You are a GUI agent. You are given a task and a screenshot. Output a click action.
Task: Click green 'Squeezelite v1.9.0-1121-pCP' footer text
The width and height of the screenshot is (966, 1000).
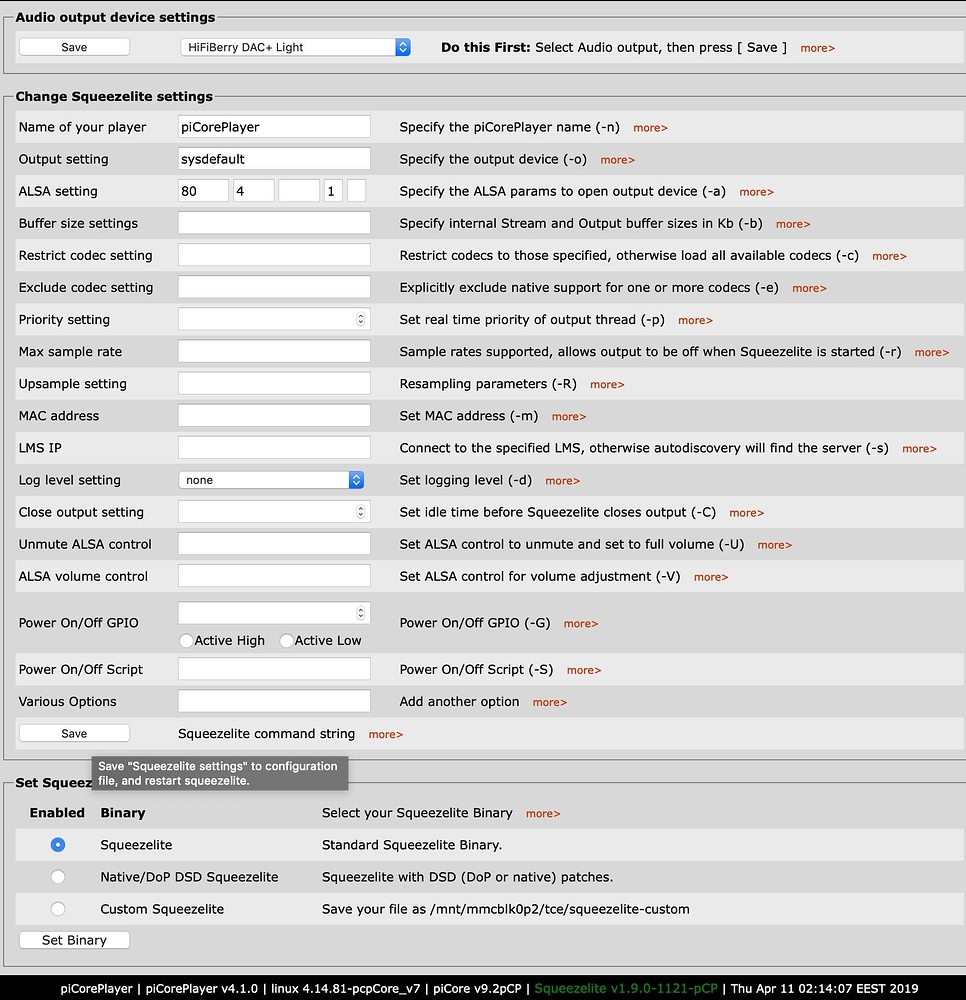(x=626, y=989)
